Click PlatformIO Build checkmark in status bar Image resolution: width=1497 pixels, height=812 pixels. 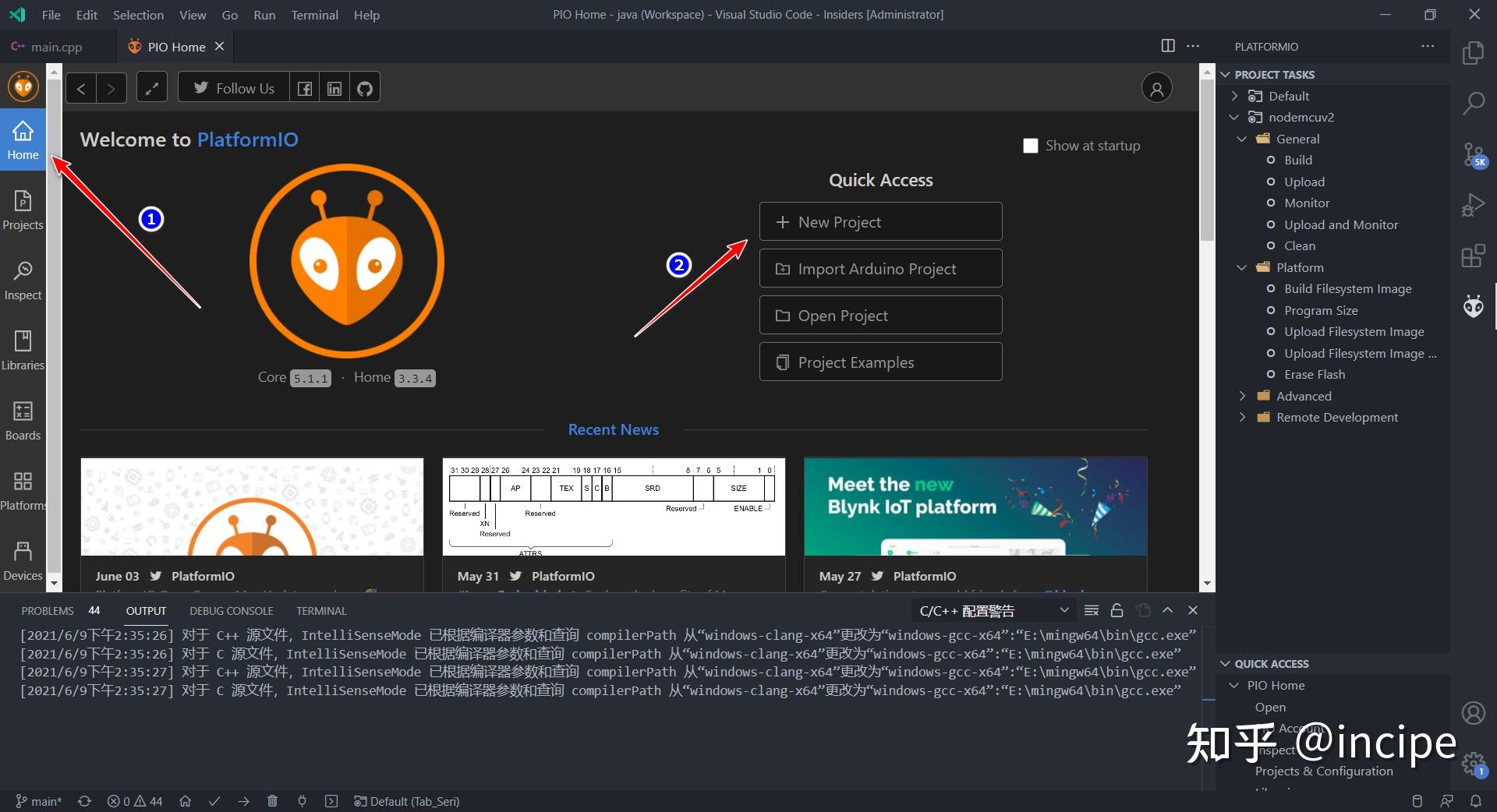coord(214,801)
